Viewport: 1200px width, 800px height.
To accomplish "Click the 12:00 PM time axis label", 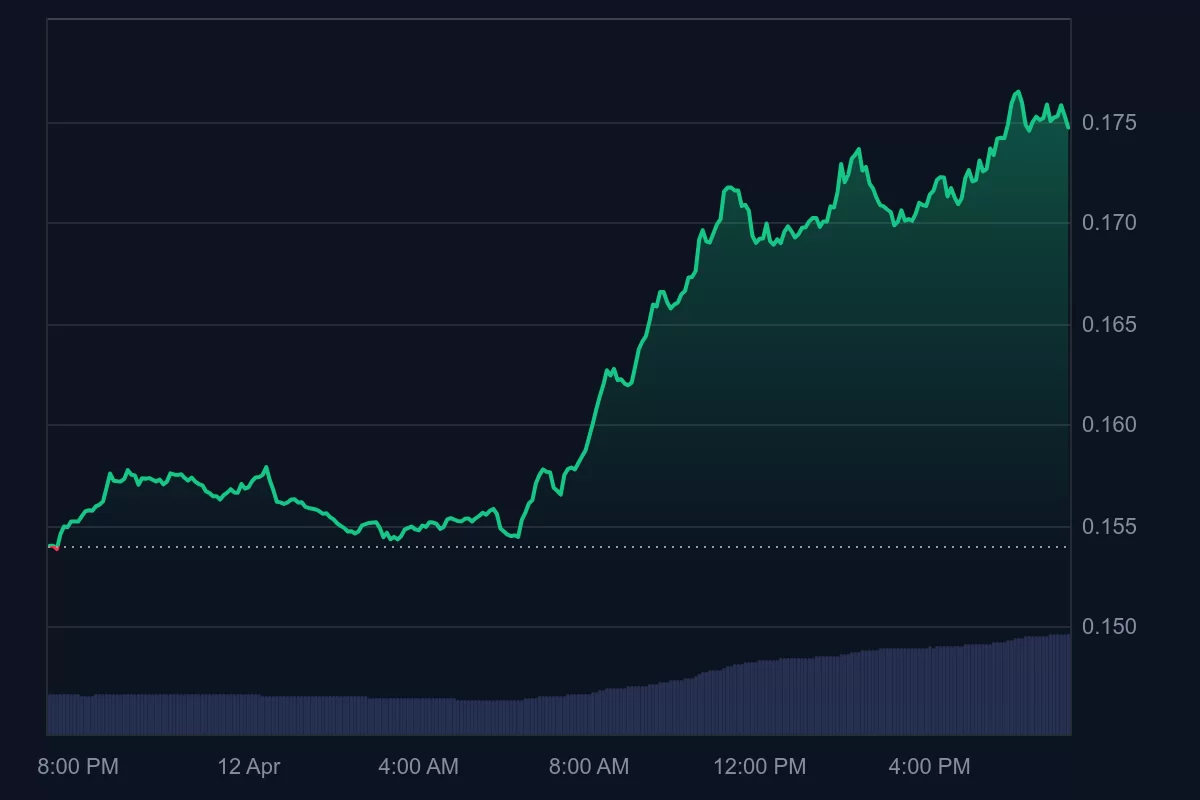I will (x=759, y=767).
